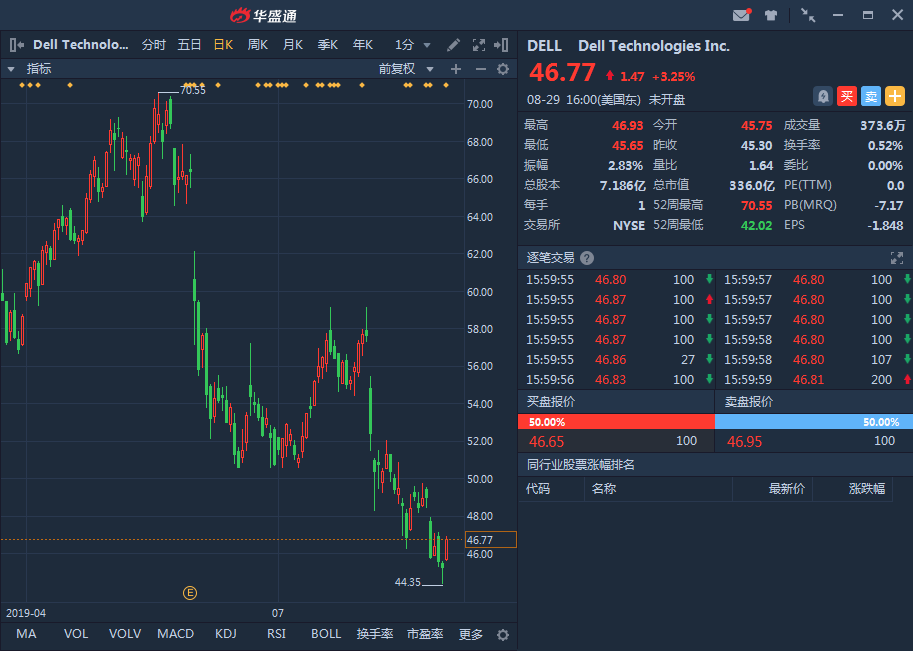Click the blue 50.00% sell ratio bar

pos(814,422)
